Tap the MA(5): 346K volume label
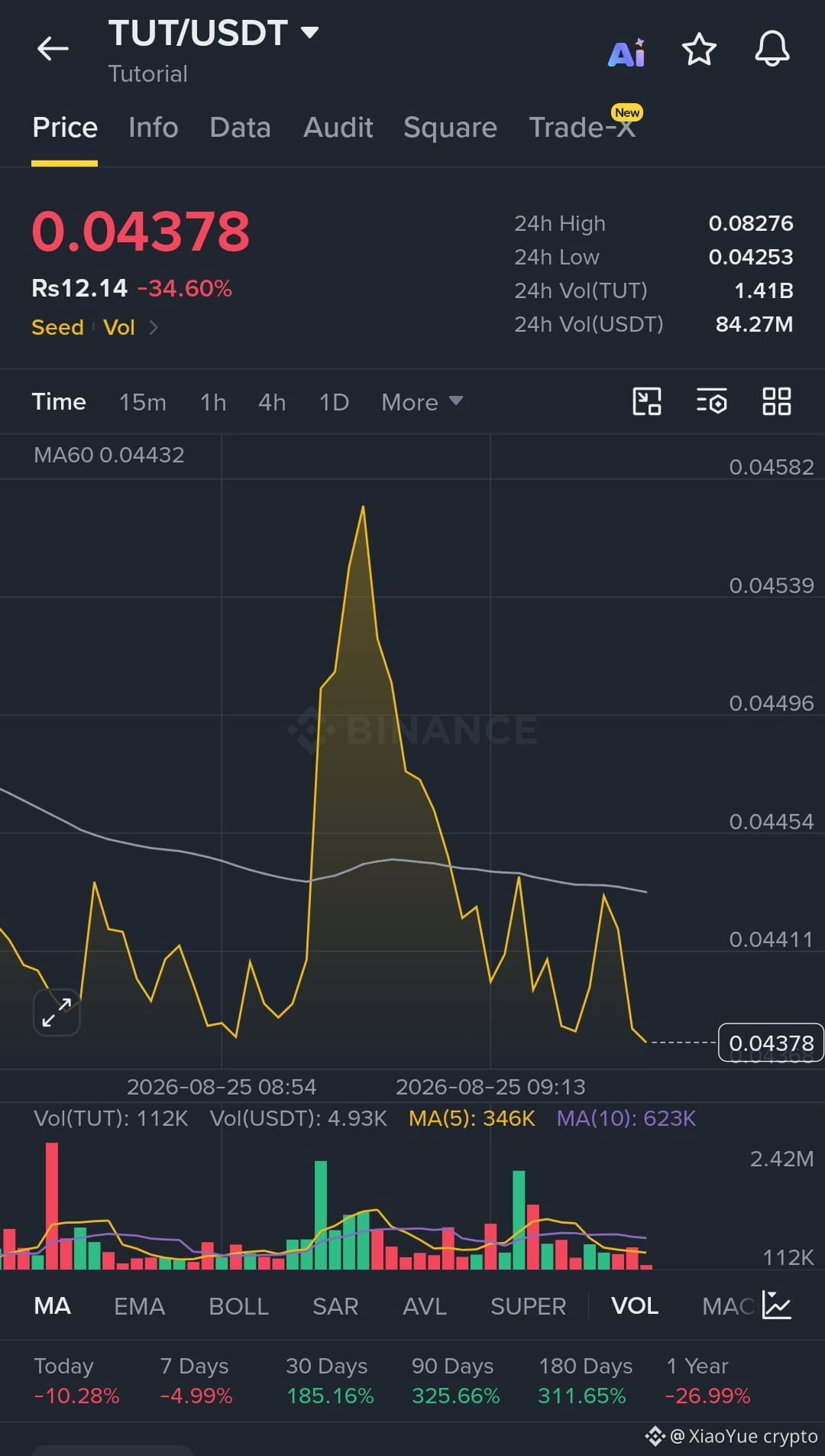This screenshot has width=825, height=1456. pyautogui.click(x=471, y=1118)
